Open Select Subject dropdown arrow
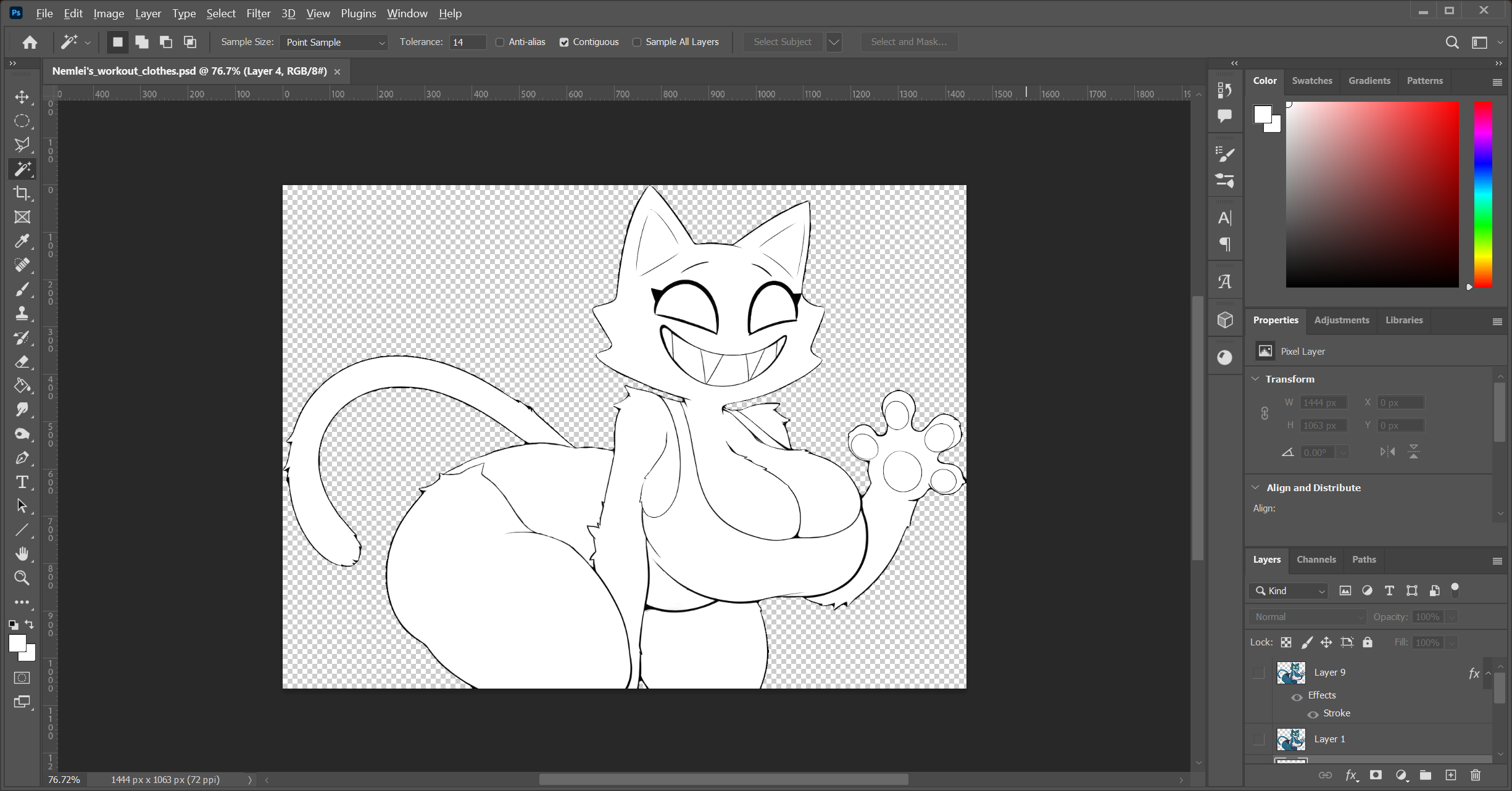The image size is (1512, 791). tap(834, 42)
